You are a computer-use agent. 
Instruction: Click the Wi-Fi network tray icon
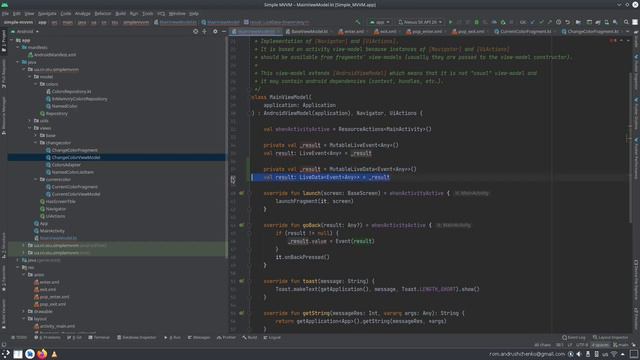pos(614,354)
